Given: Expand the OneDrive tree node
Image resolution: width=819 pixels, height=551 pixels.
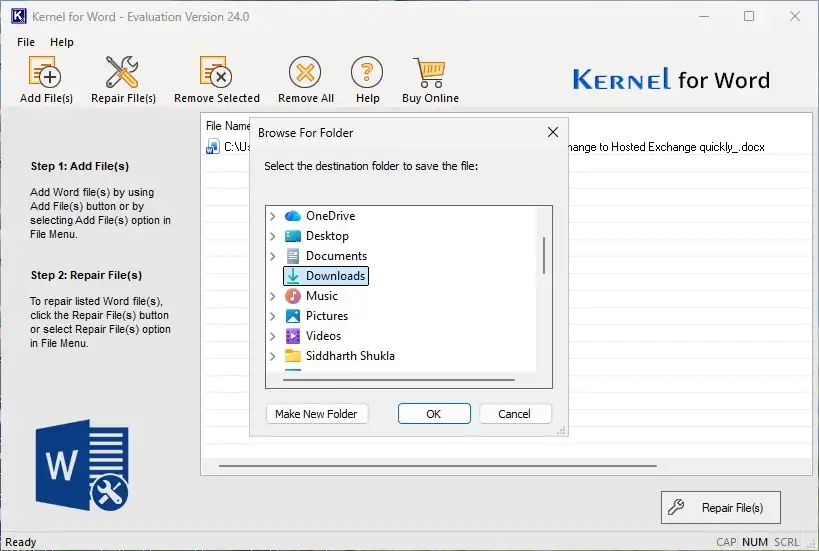Looking at the screenshot, I should click(272, 216).
